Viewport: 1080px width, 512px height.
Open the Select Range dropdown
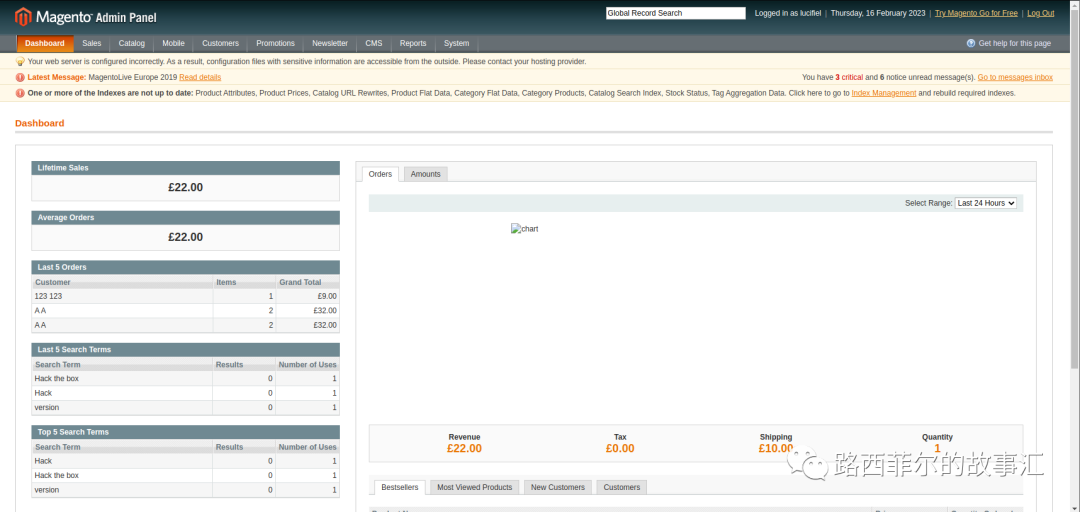[x=986, y=203]
